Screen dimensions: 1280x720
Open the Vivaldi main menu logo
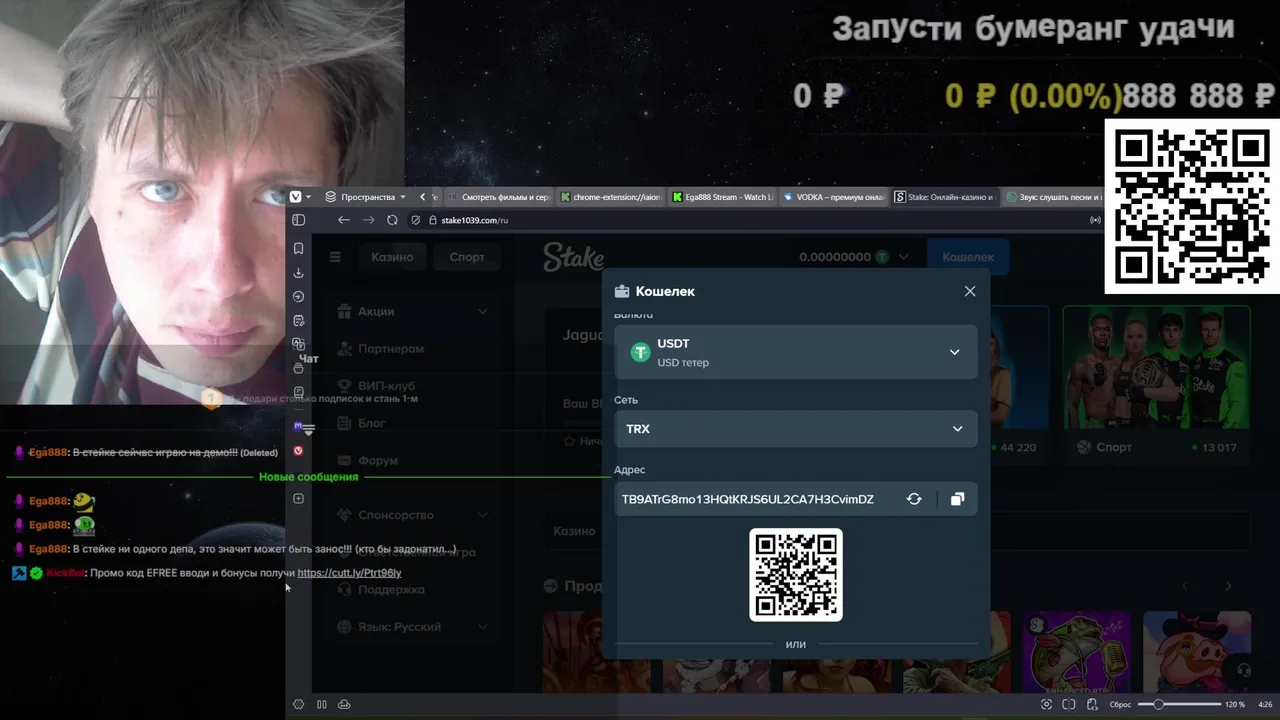click(x=295, y=197)
